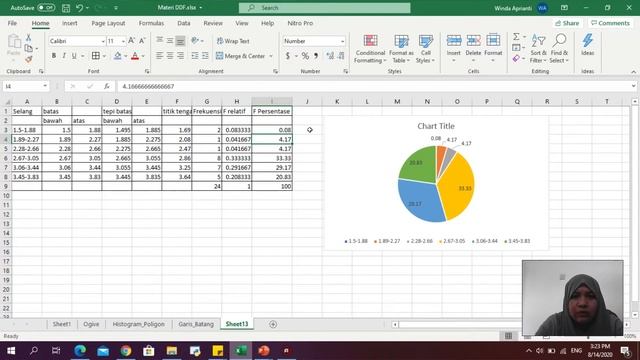Open Format as Table gallery
This screenshot has width=640, height=360.
(x=401, y=49)
